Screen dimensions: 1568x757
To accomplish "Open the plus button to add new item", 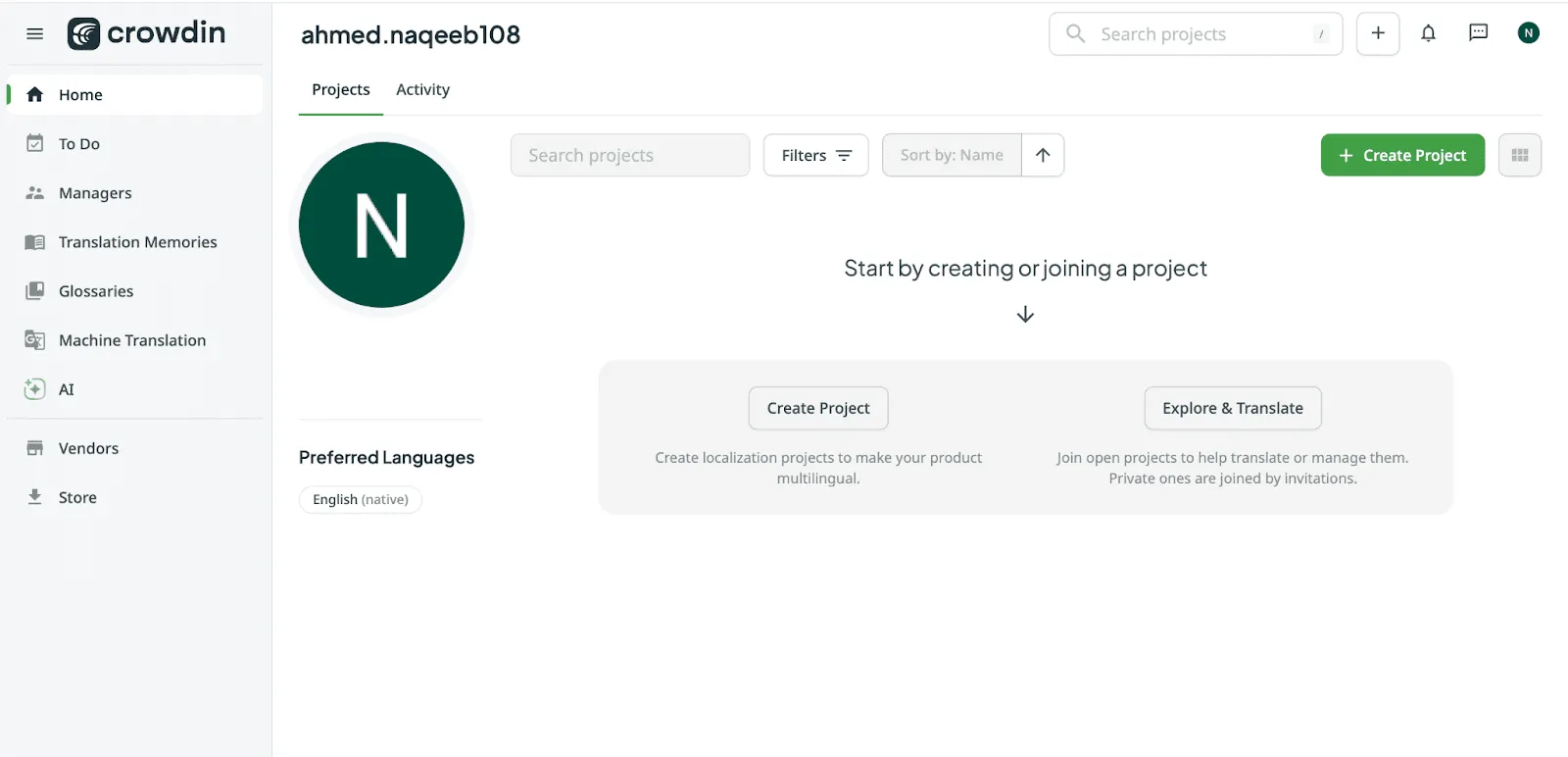I will tap(1377, 32).
